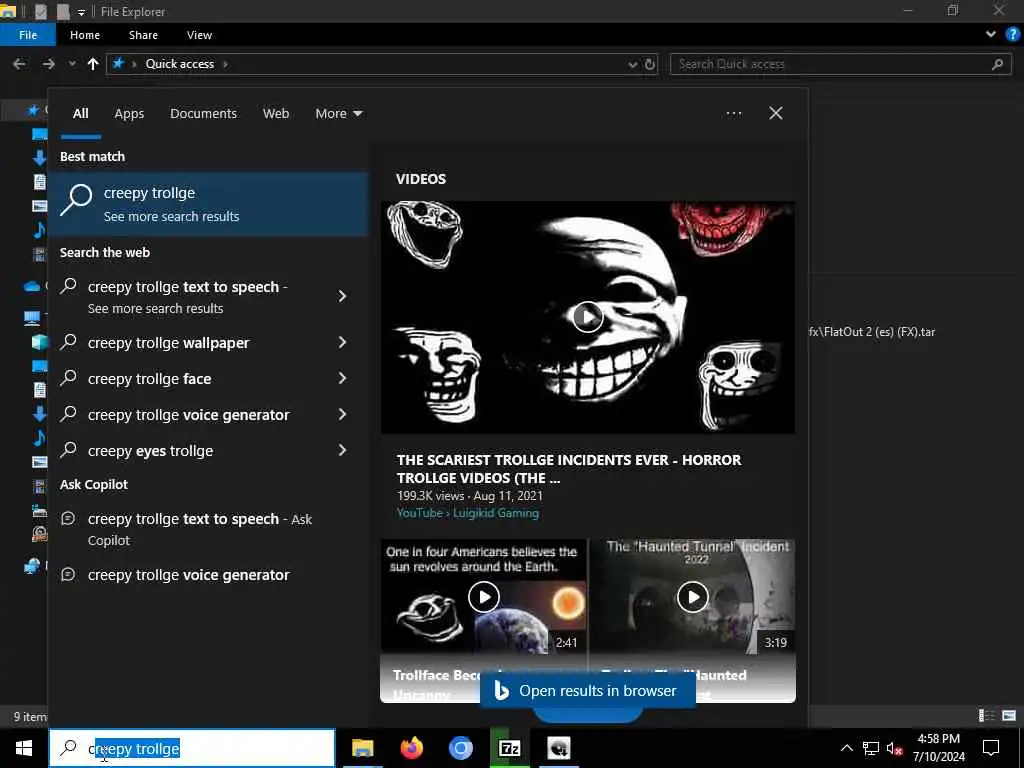This screenshot has height=768, width=1024.
Task: Open the search panel three-dot options
Action: click(x=734, y=114)
